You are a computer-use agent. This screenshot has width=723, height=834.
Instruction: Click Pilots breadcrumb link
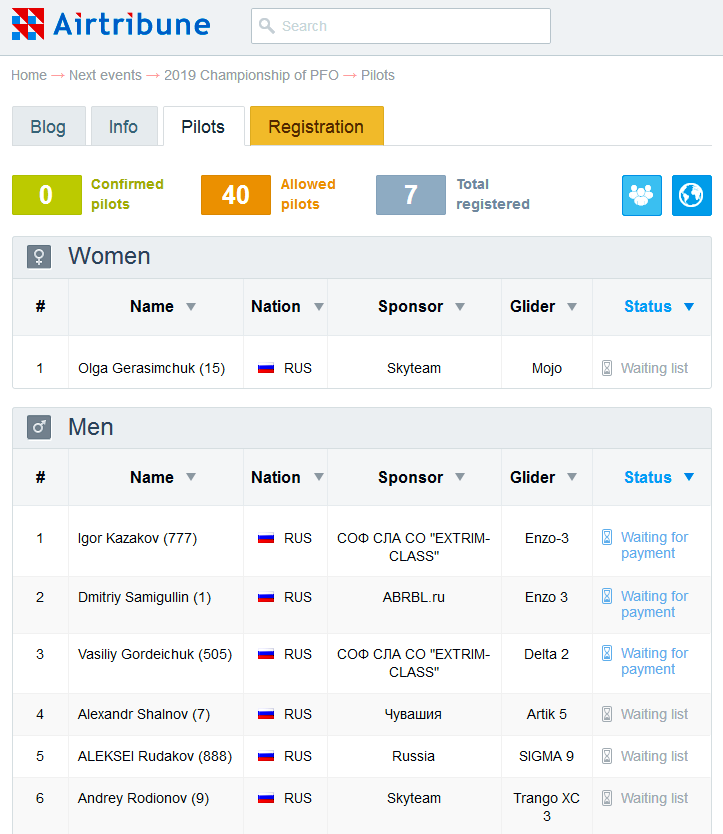pos(378,75)
